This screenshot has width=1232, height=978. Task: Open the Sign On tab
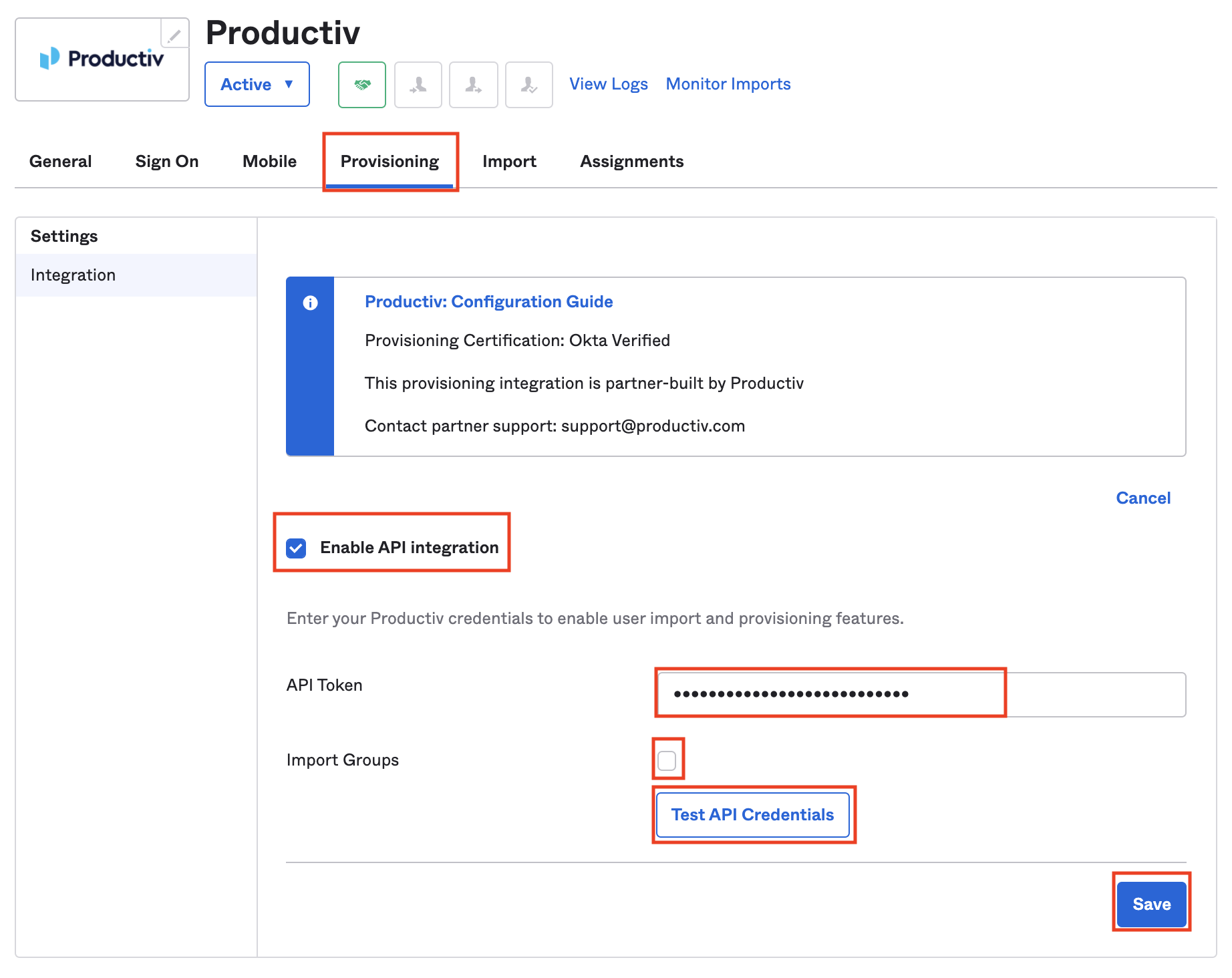point(167,162)
